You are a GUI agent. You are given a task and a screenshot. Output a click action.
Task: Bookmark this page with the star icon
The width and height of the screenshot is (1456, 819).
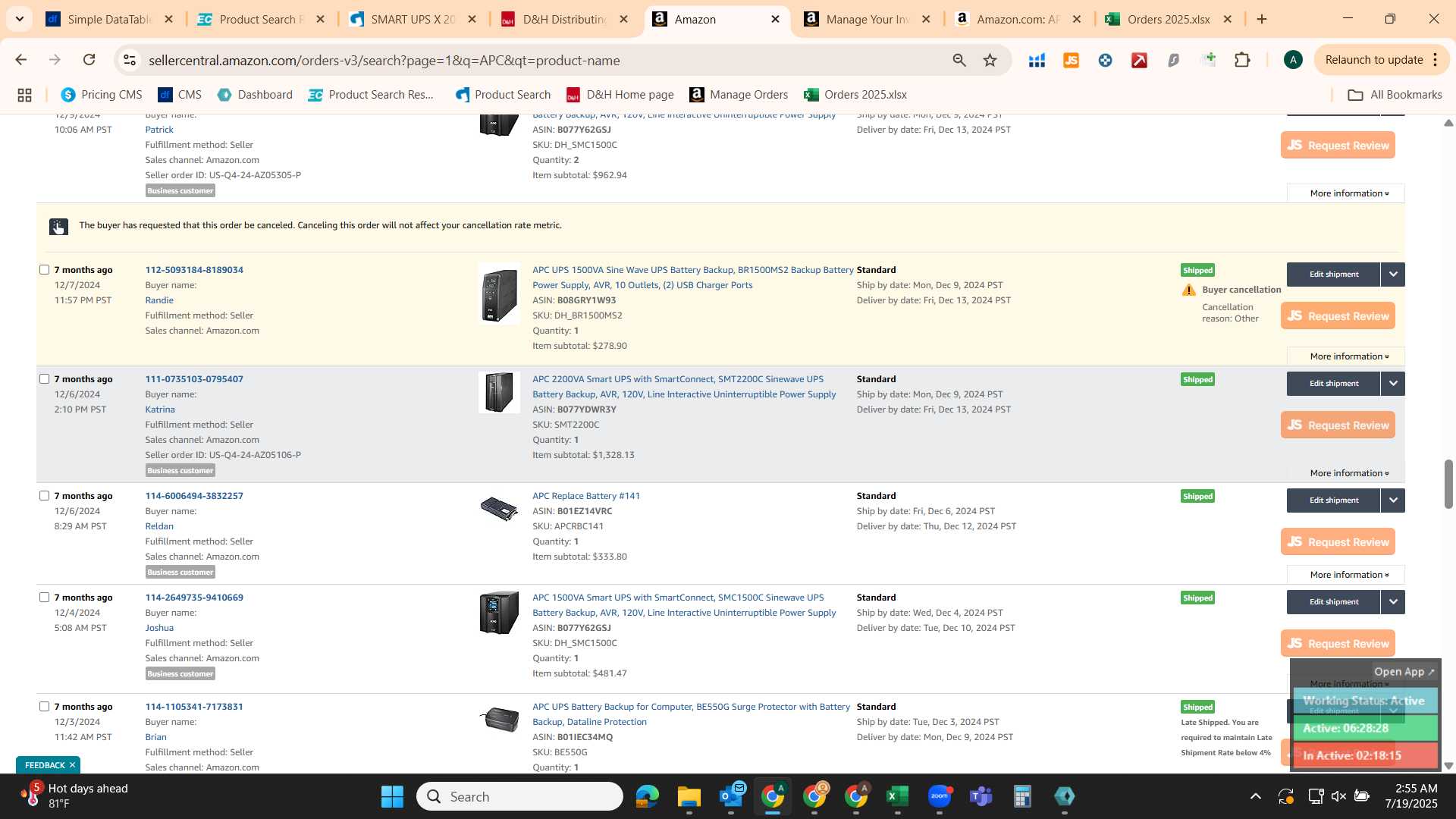click(x=990, y=60)
